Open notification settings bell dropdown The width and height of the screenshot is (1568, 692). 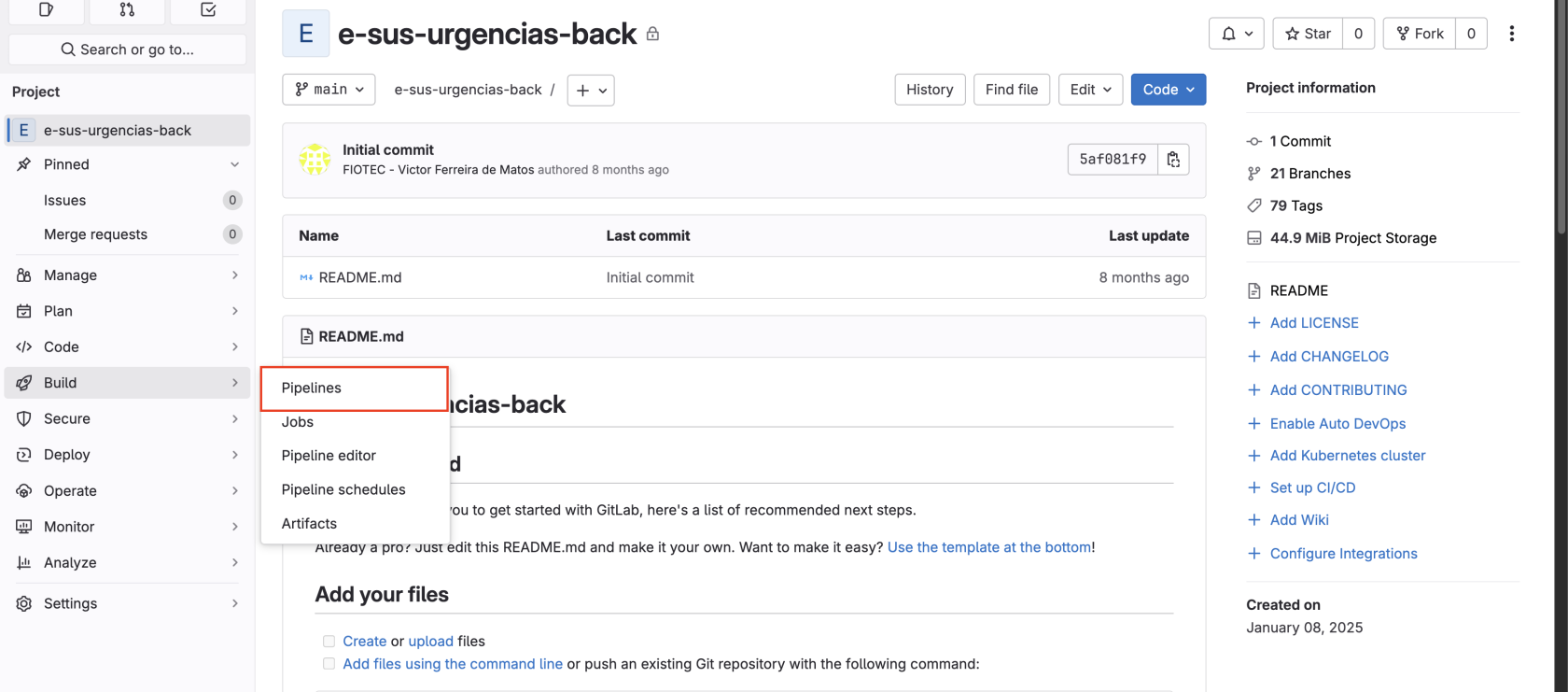pyautogui.click(x=1237, y=34)
